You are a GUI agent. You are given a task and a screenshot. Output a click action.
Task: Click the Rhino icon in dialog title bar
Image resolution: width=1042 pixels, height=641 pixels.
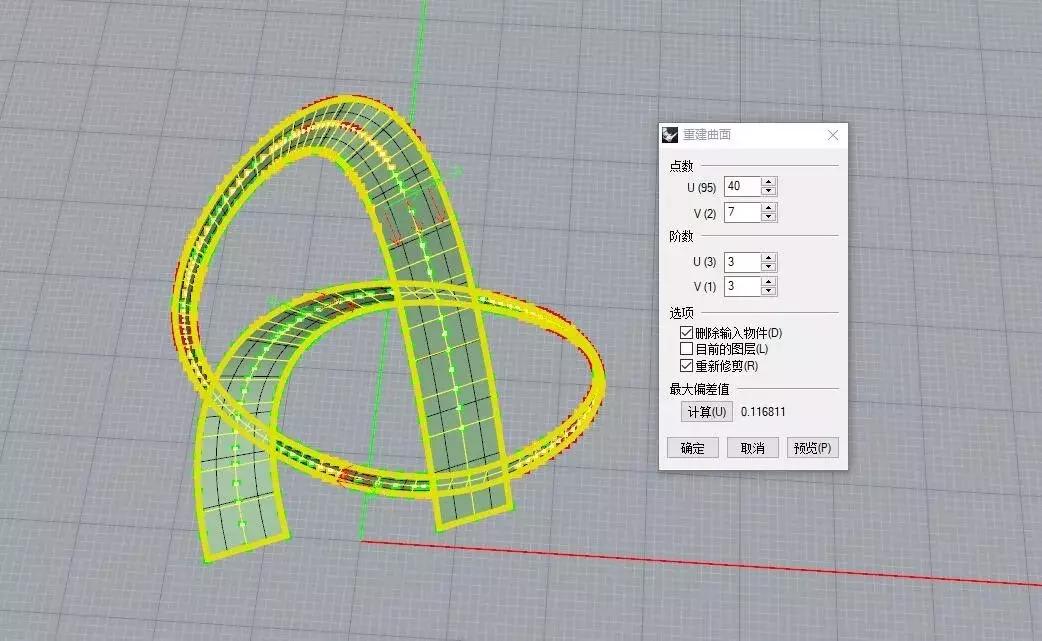pos(670,135)
